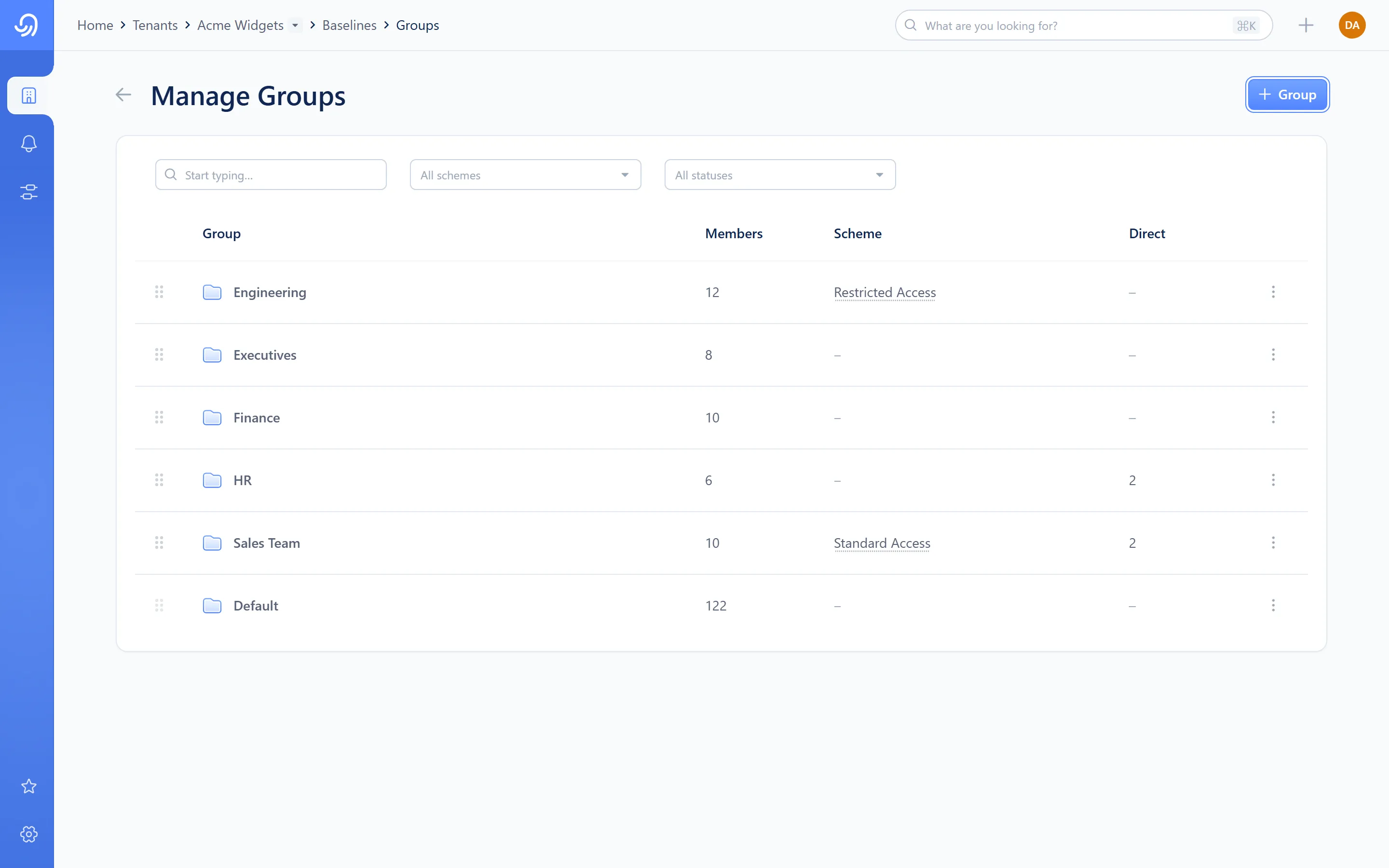Open the kebab menu for Executives row
The height and width of the screenshot is (868, 1389).
pos(1273,355)
